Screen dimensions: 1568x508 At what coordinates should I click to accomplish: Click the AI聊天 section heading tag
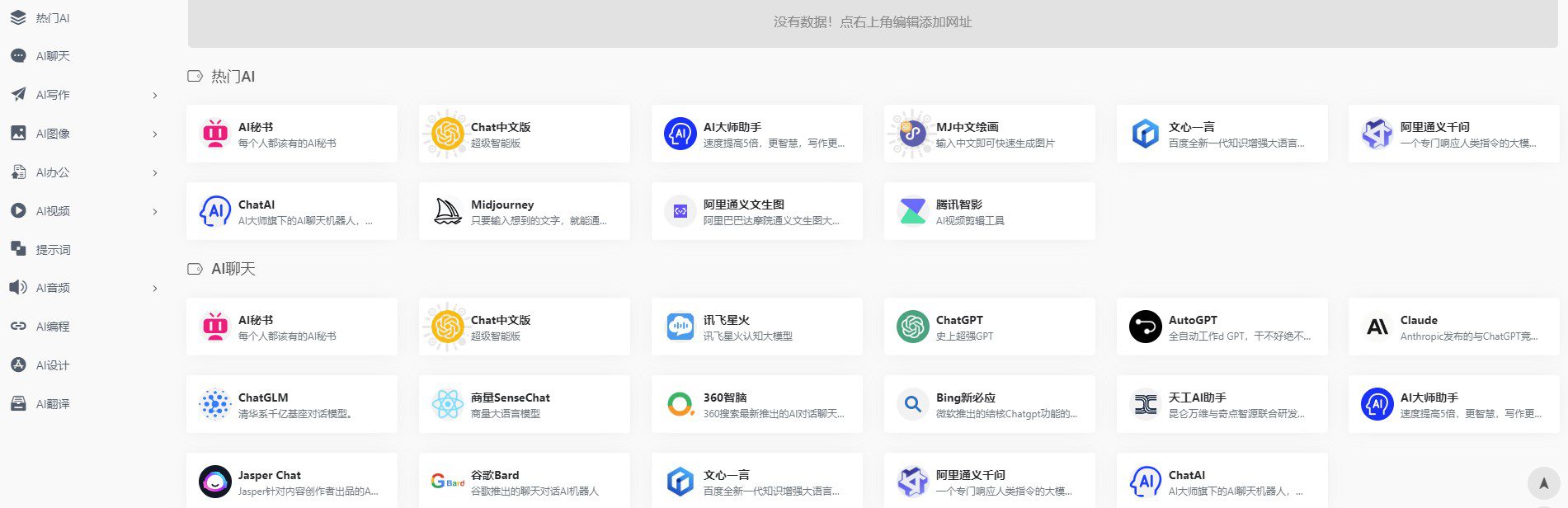pos(221,269)
